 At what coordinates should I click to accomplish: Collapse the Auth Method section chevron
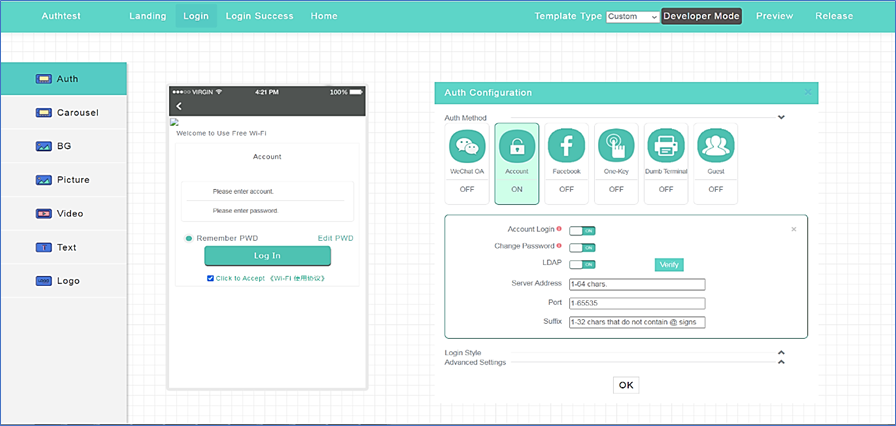pyautogui.click(x=781, y=118)
